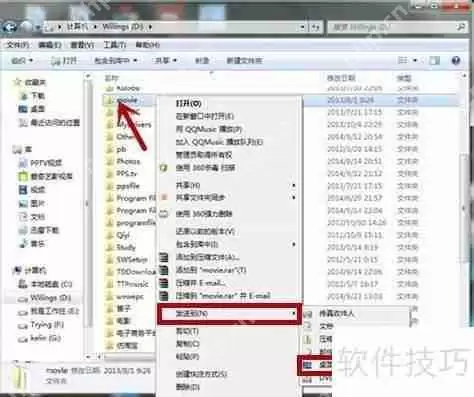This screenshot has height=397, width=474.
Task: Select 本地磁盘 (C:) drive icon
Action: pyautogui.click(x=23, y=284)
